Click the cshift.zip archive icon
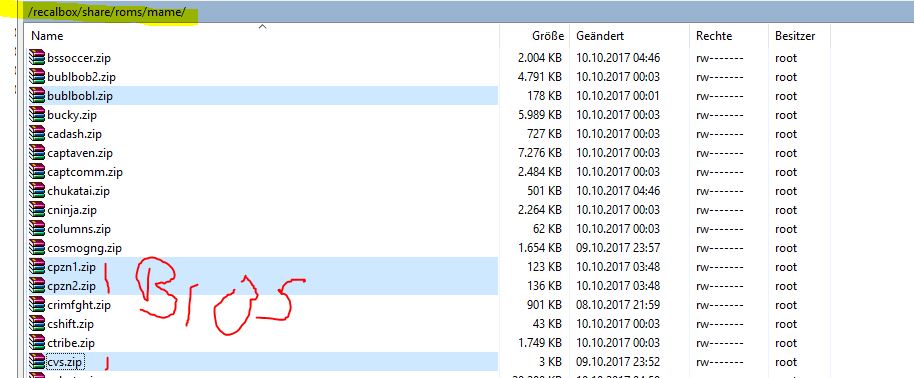The image size is (914, 378). click(37, 324)
